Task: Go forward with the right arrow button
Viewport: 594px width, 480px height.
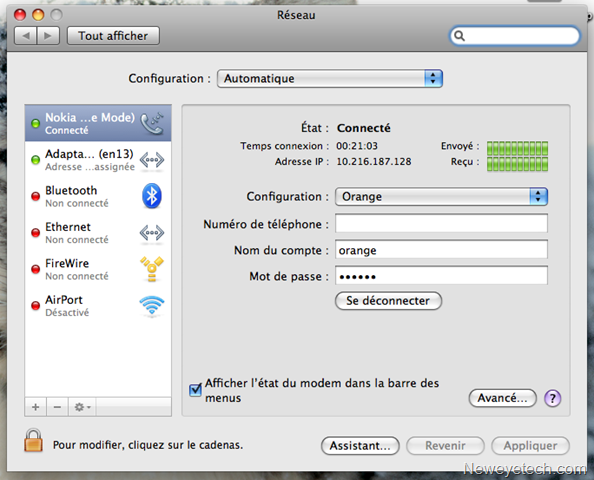Action: tap(48, 36)
